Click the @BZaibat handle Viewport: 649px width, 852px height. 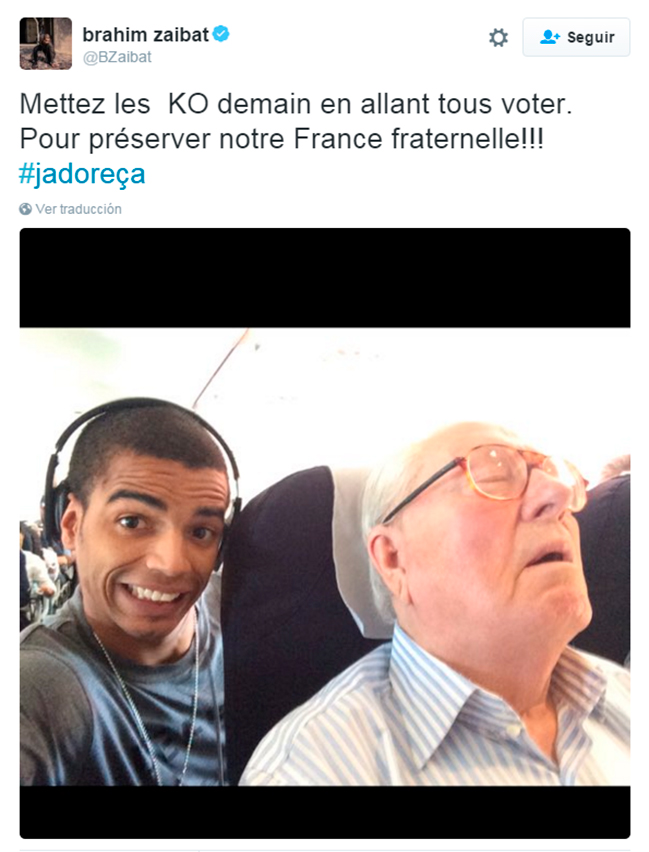click(117, 57)
